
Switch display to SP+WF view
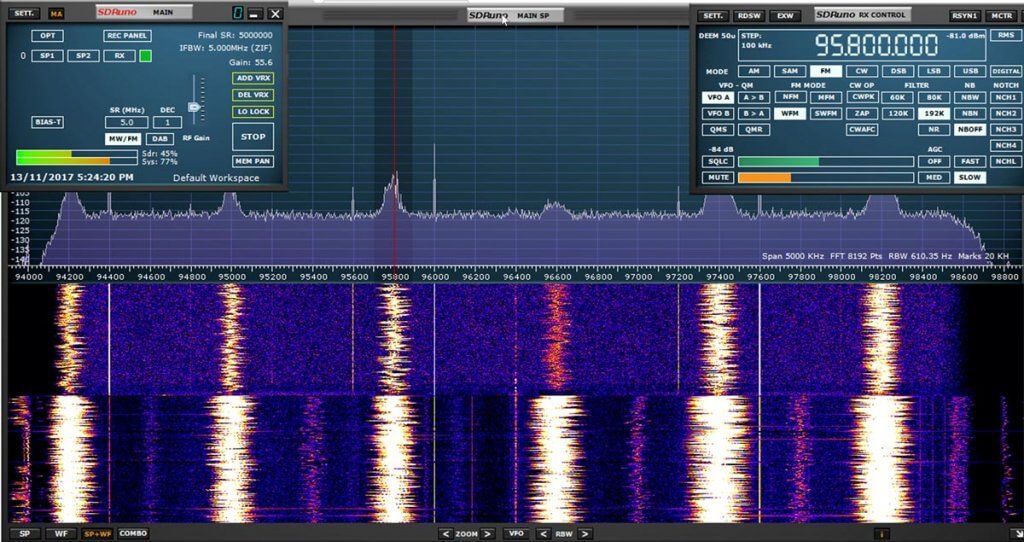click(97, 534)
